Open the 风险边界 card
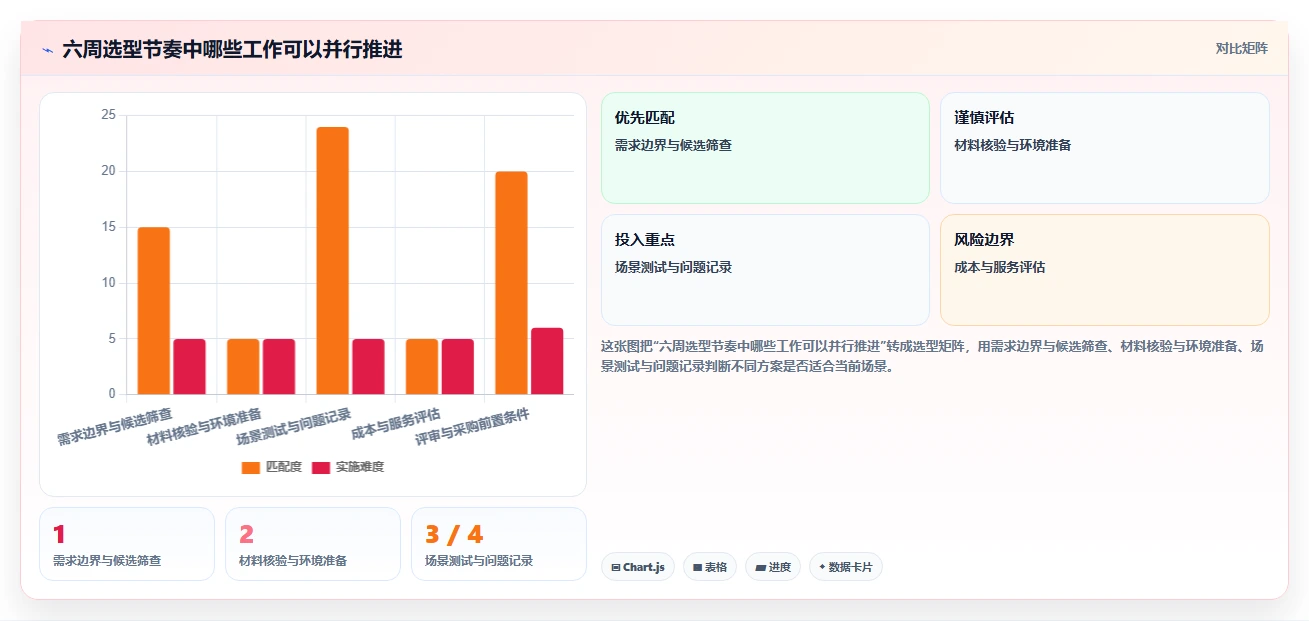Image resolution: width=1309 pixels, height=621 pixels. click(1105, 270)
